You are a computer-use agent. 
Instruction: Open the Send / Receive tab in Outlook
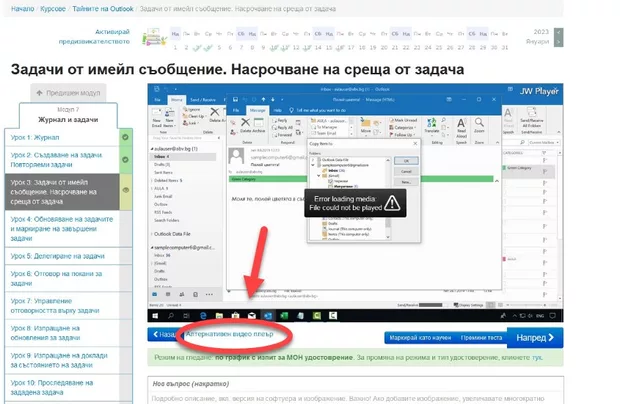coord(203,100)
